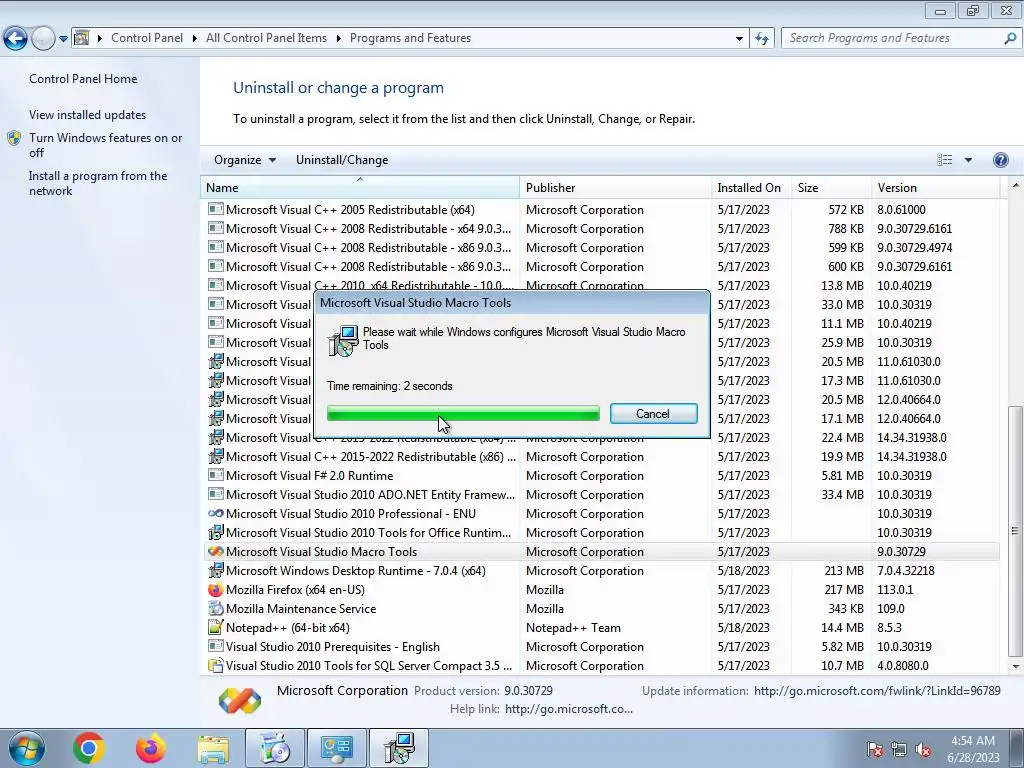Screen dimensions: 1024x768
Task: Click the Forward navigation arrow
Action: click(x=43, y=39)
